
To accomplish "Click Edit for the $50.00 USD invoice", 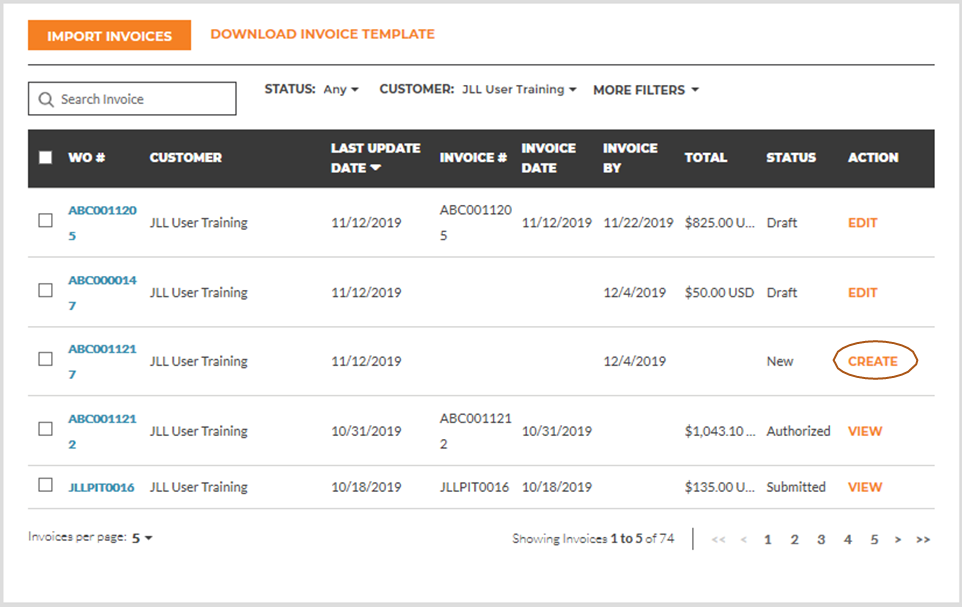I will [x=863, y=293].
